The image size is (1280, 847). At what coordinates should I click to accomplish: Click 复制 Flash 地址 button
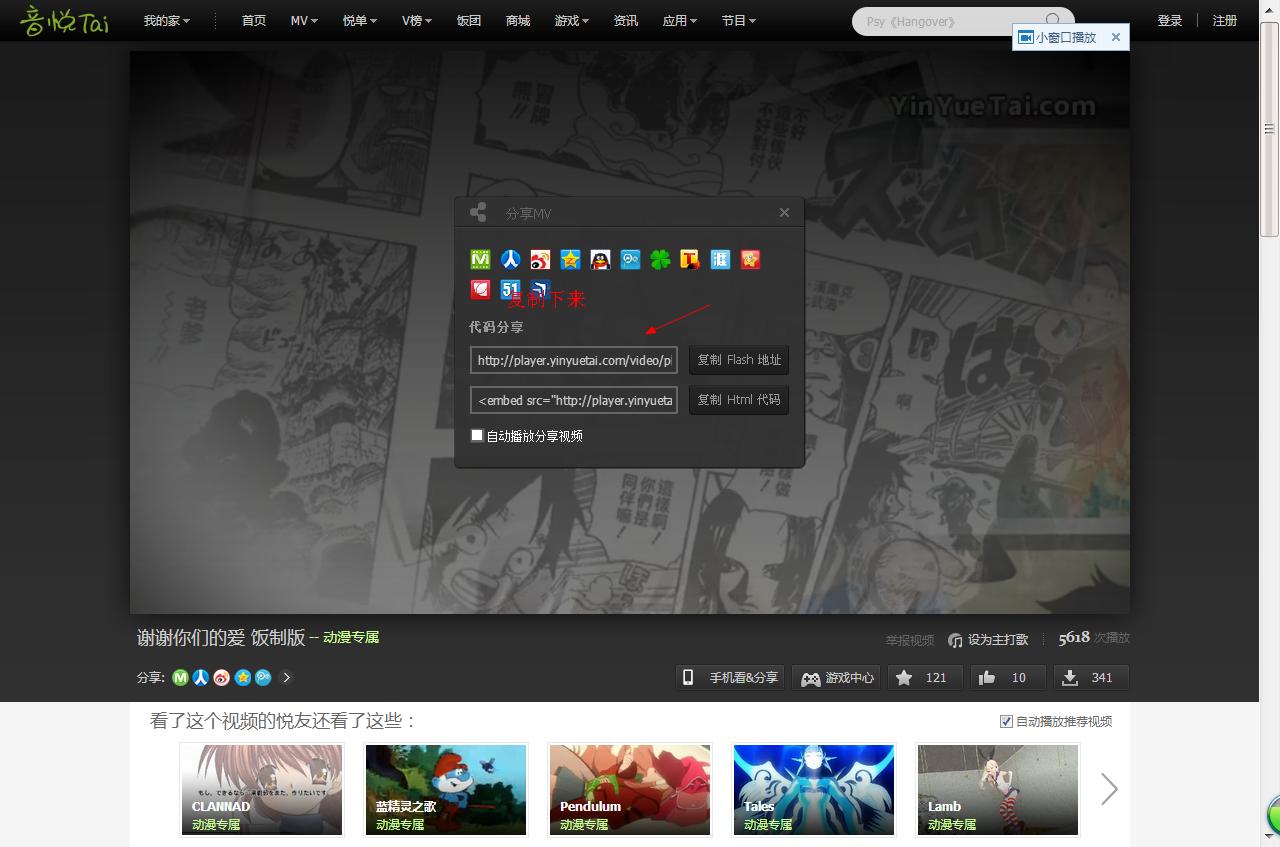coord(739,360)
